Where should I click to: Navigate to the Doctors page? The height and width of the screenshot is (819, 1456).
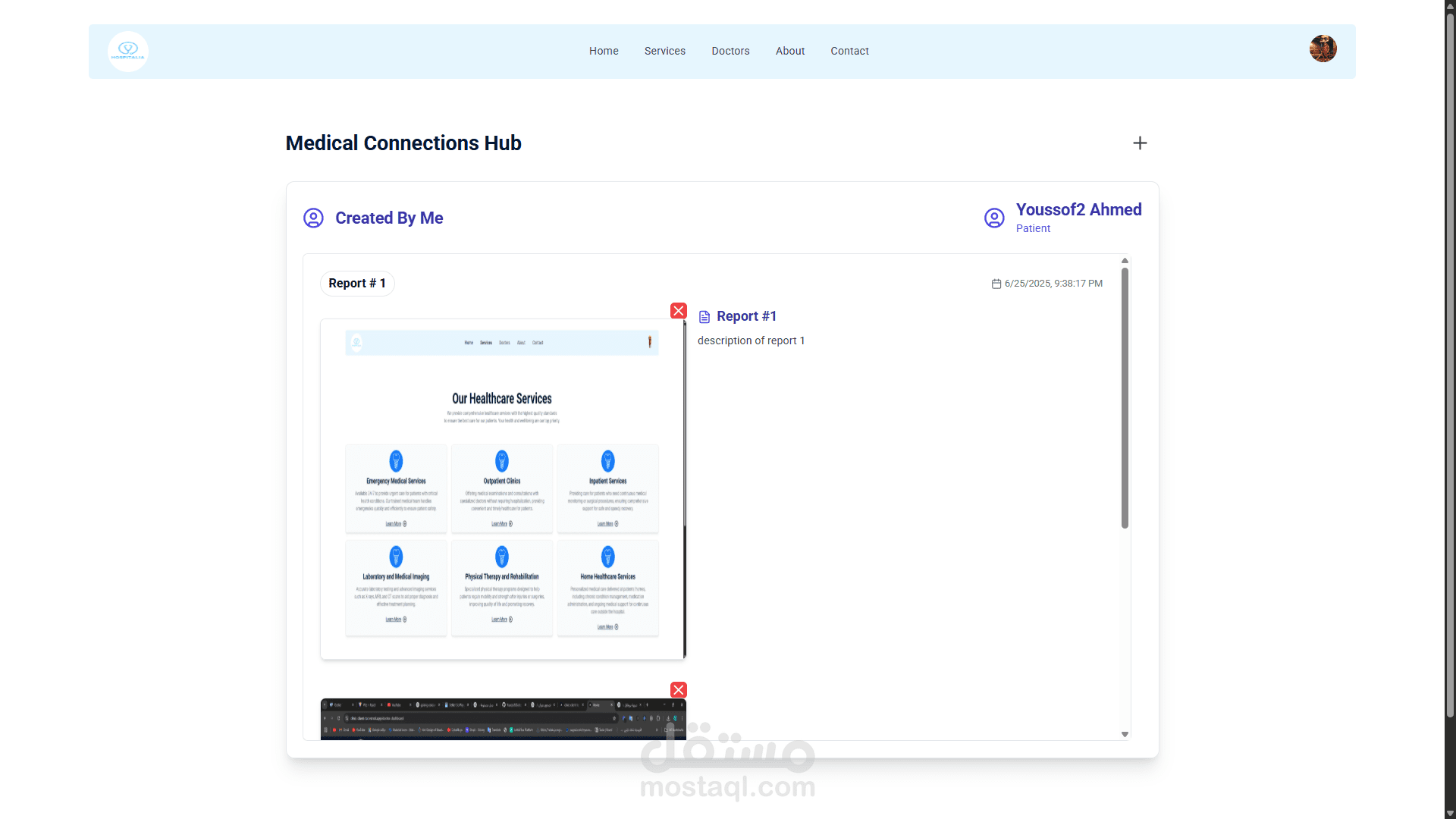coord(730,51)
